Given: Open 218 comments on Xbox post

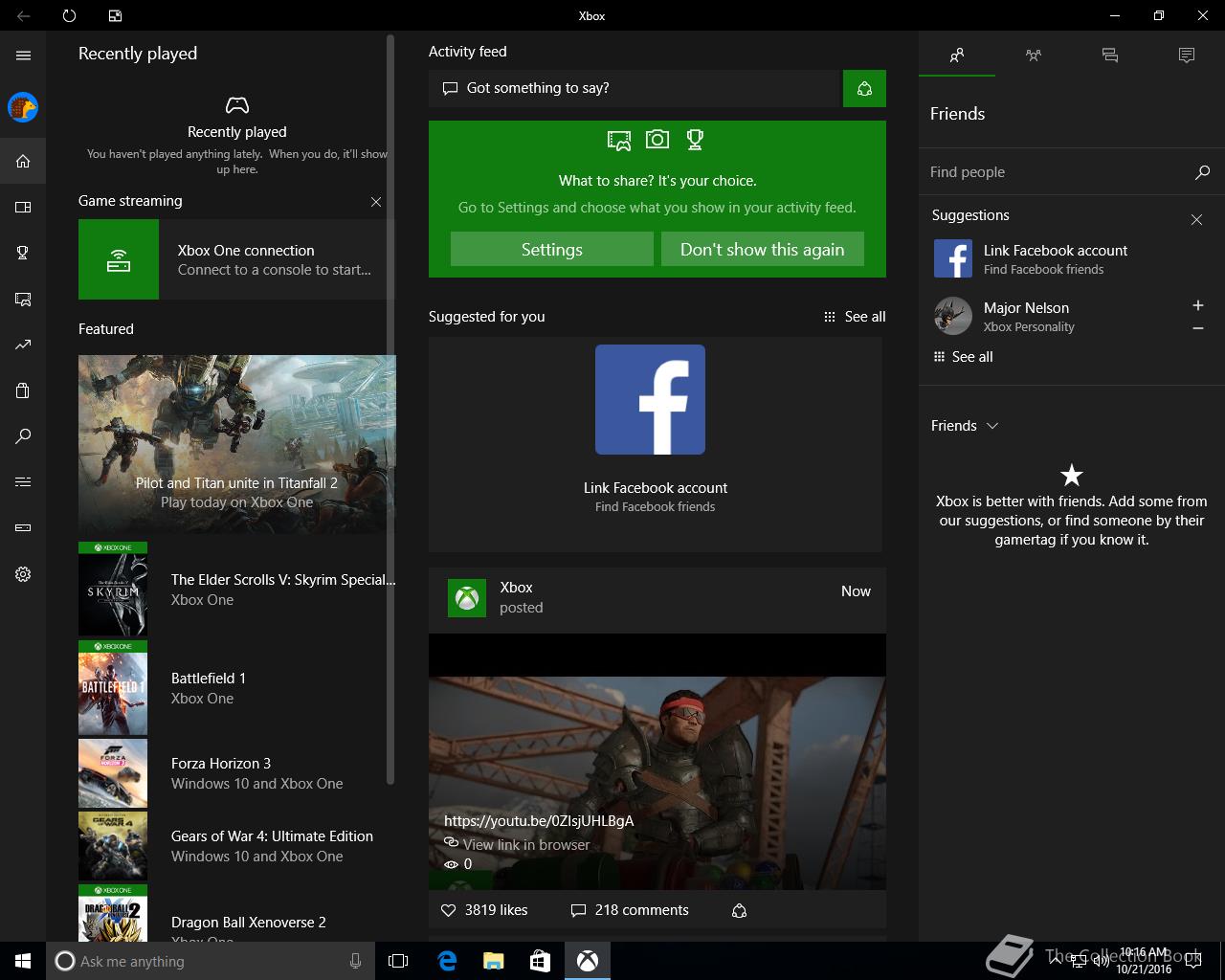Looking at the screenshot, I should pos(630,910).
